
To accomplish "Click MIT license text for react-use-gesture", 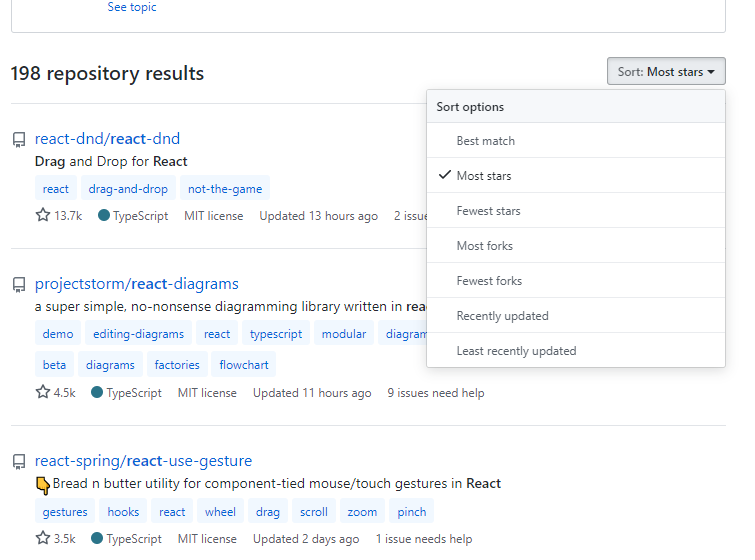I will tap(207, 539).
